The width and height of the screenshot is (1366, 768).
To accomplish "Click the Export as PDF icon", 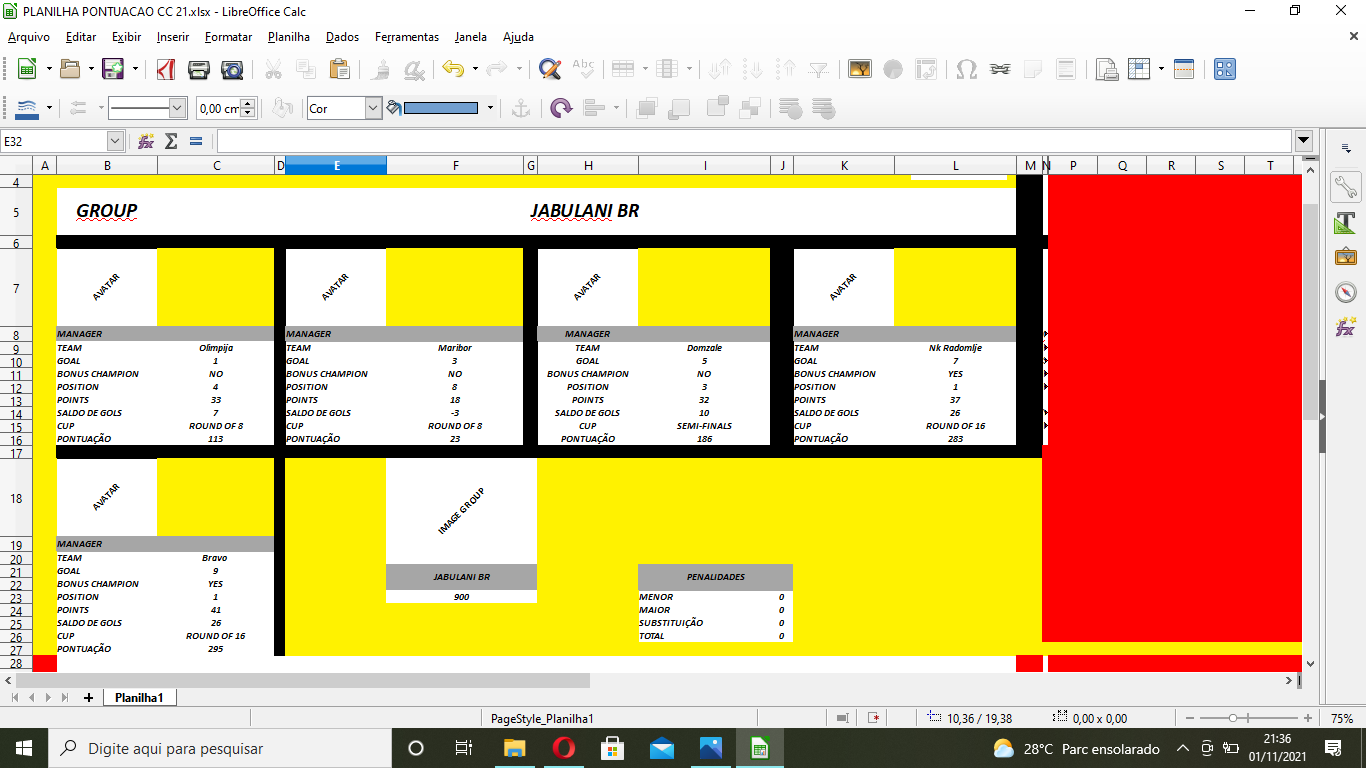I will [x=166, y=69].
